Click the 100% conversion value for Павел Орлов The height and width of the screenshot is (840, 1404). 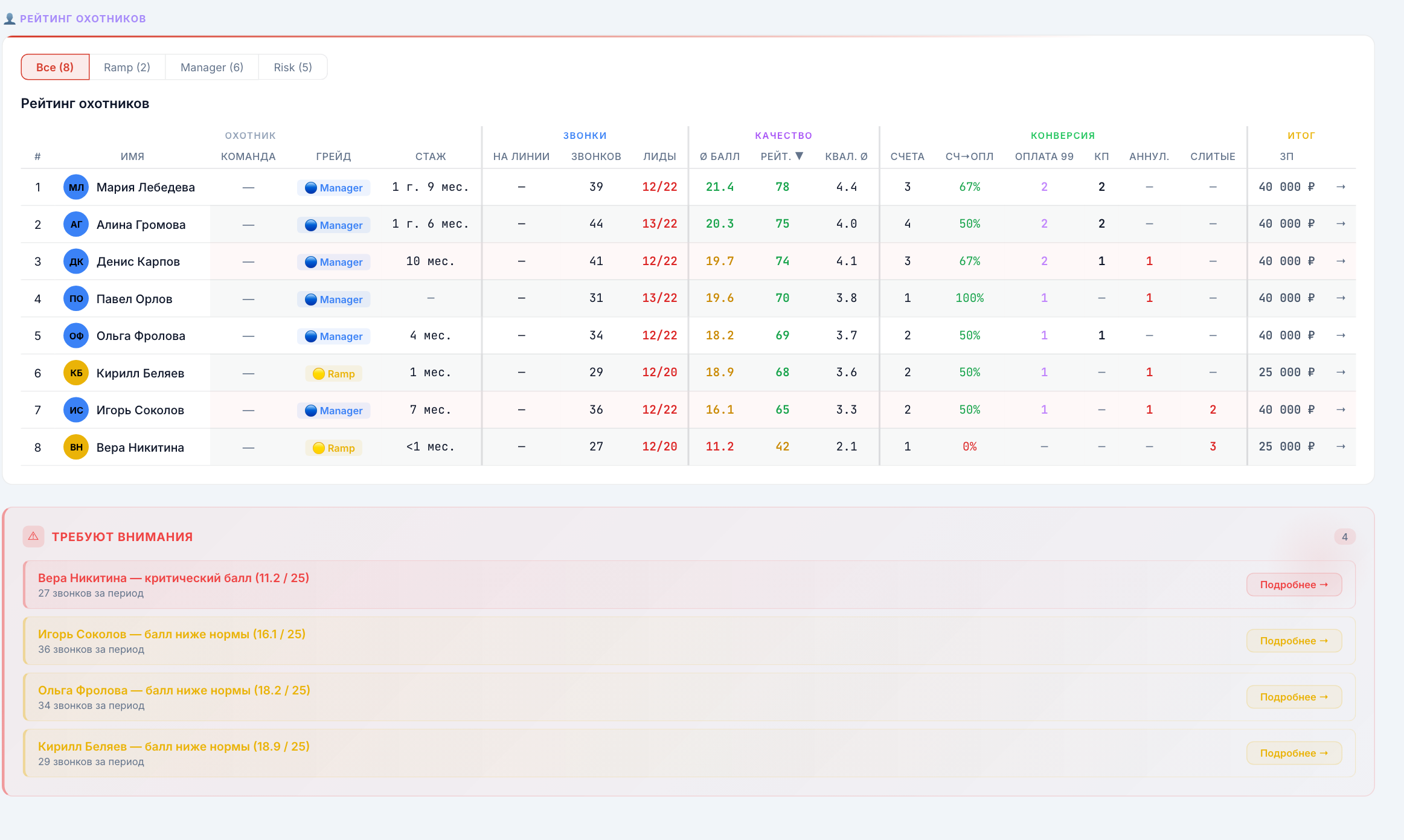[x=969, y=298]
